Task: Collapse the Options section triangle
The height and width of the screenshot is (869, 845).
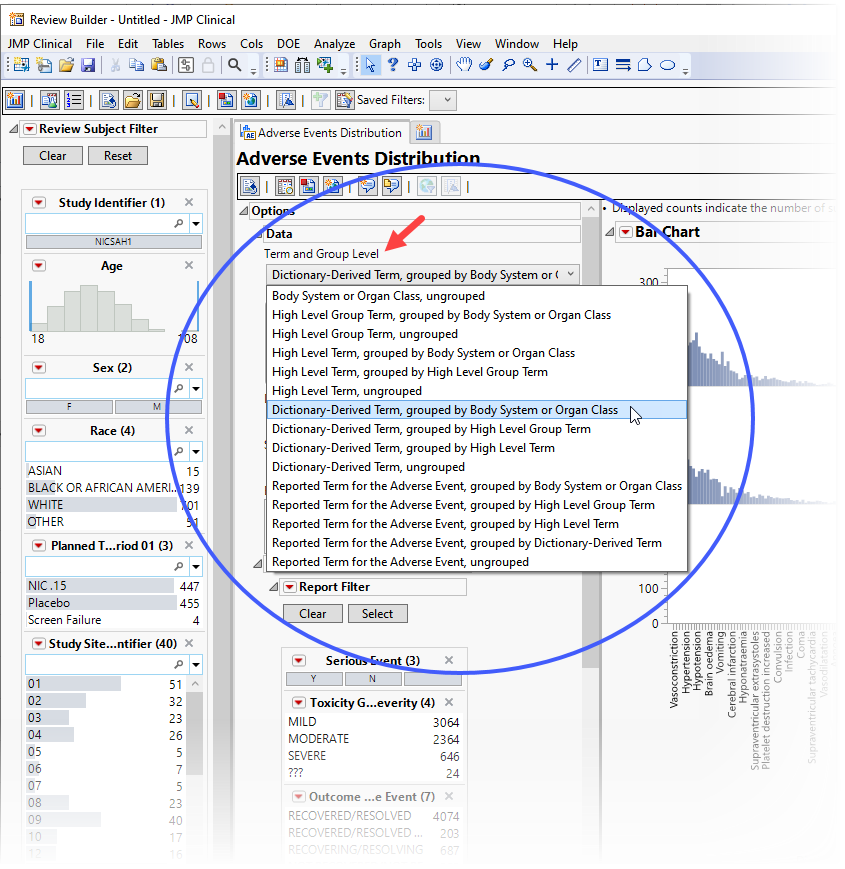Action: point(243,211)
